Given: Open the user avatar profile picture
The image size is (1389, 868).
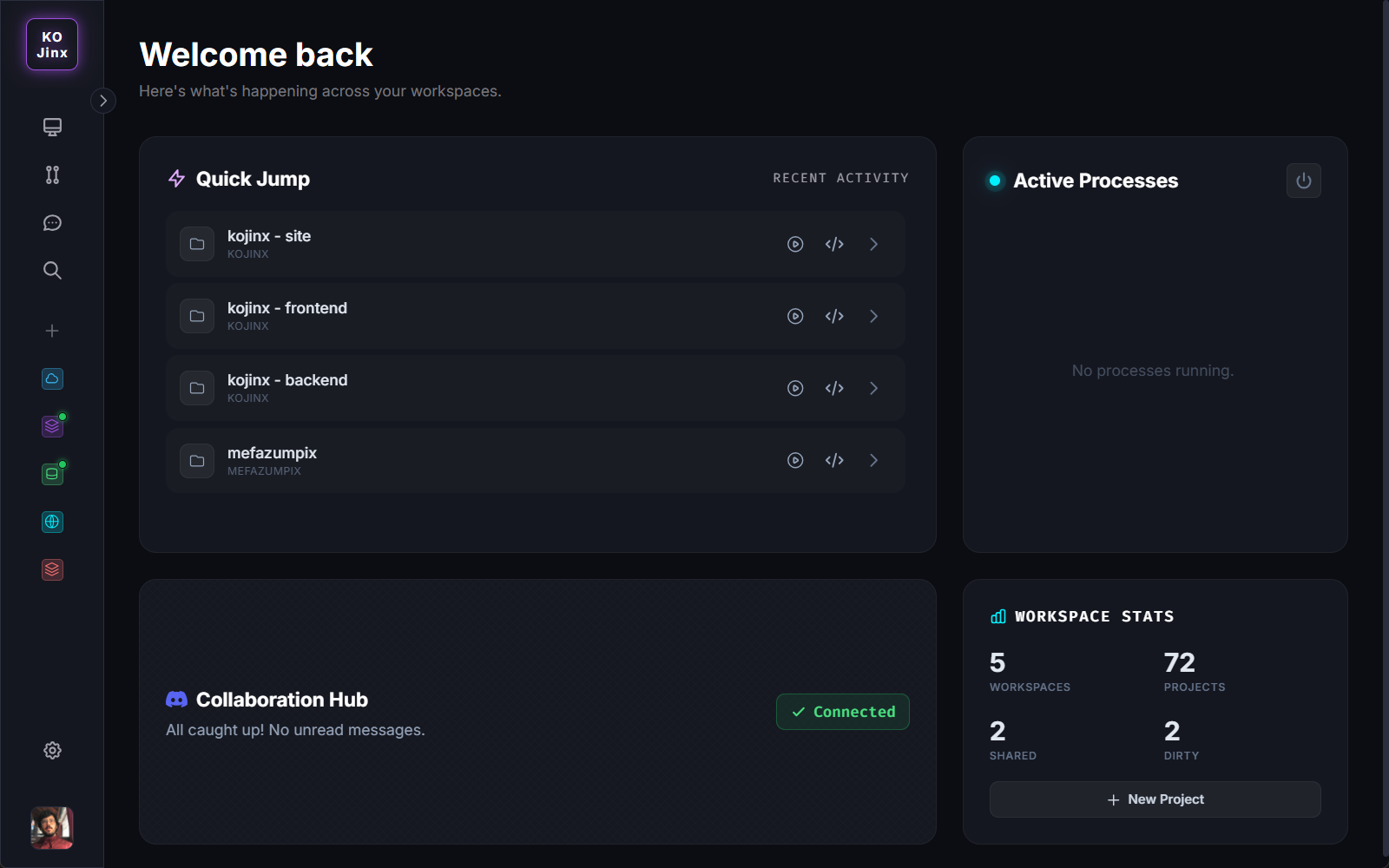Looking at the screenshot, I should pyautogui.click(x=52, y=828).
